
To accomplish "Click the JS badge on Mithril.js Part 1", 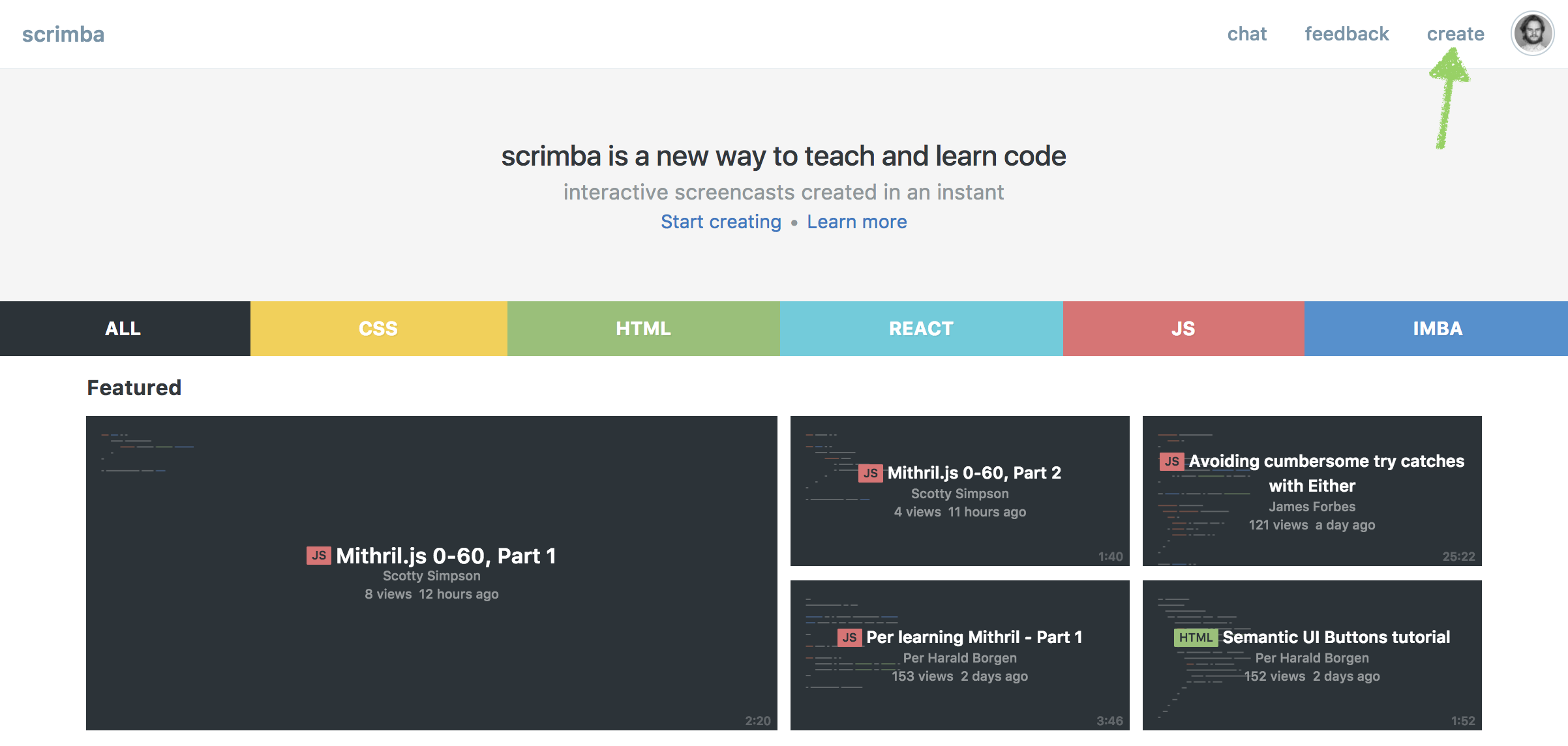I will [x=318, y=556].
